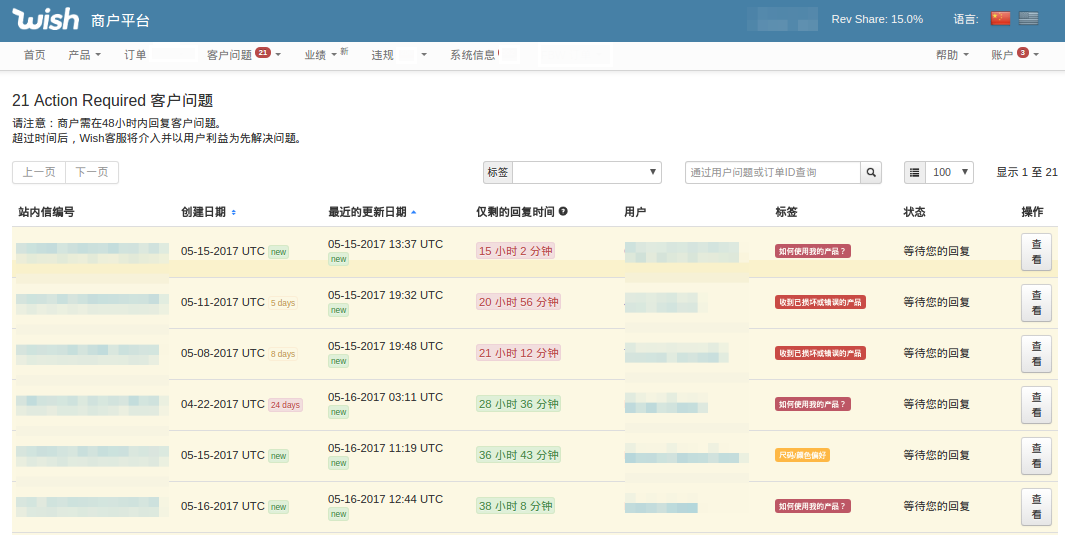Click the help icon beside 仅剩的回复时间

point(563,212)
